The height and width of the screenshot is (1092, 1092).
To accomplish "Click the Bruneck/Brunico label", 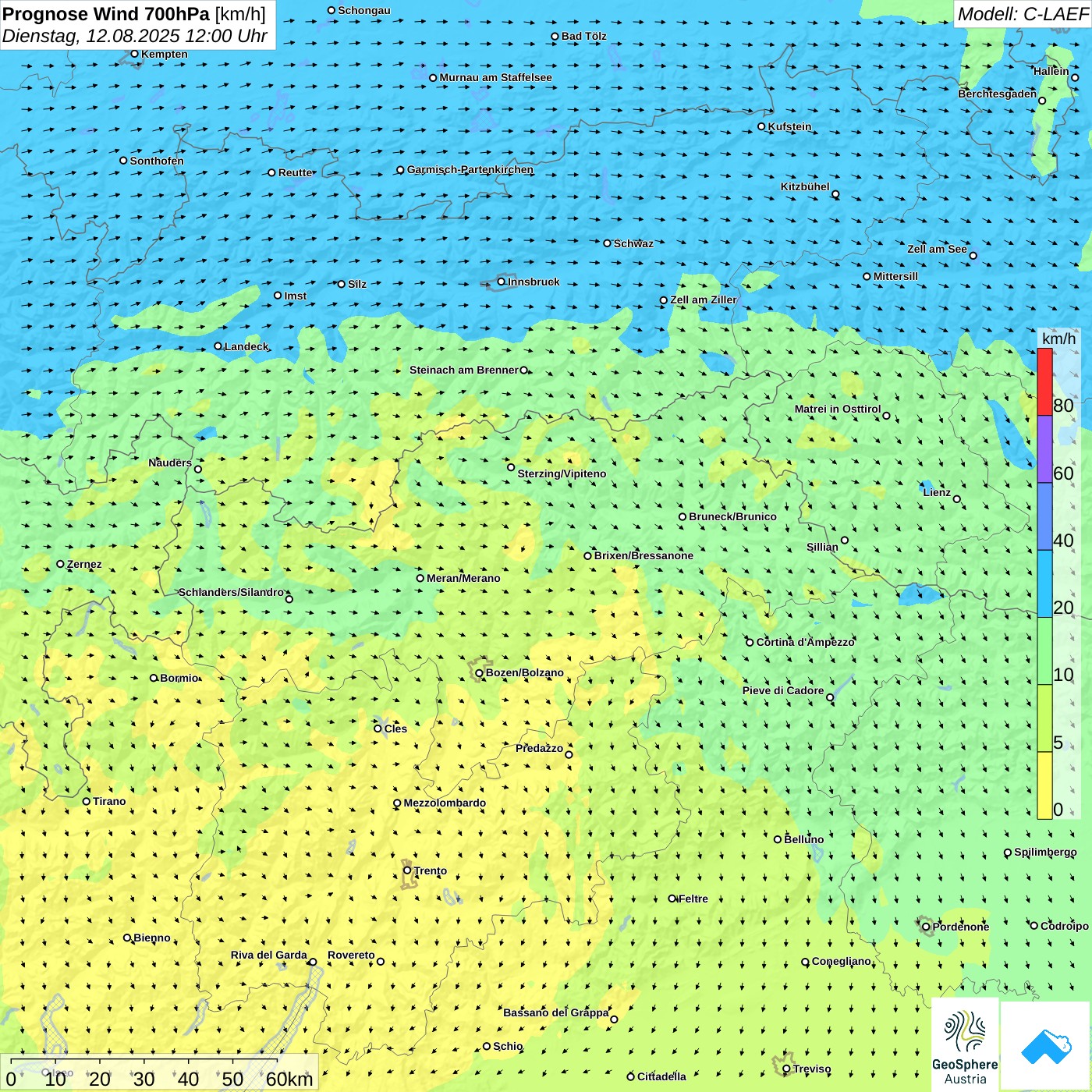I will click(x=732, y=516).
